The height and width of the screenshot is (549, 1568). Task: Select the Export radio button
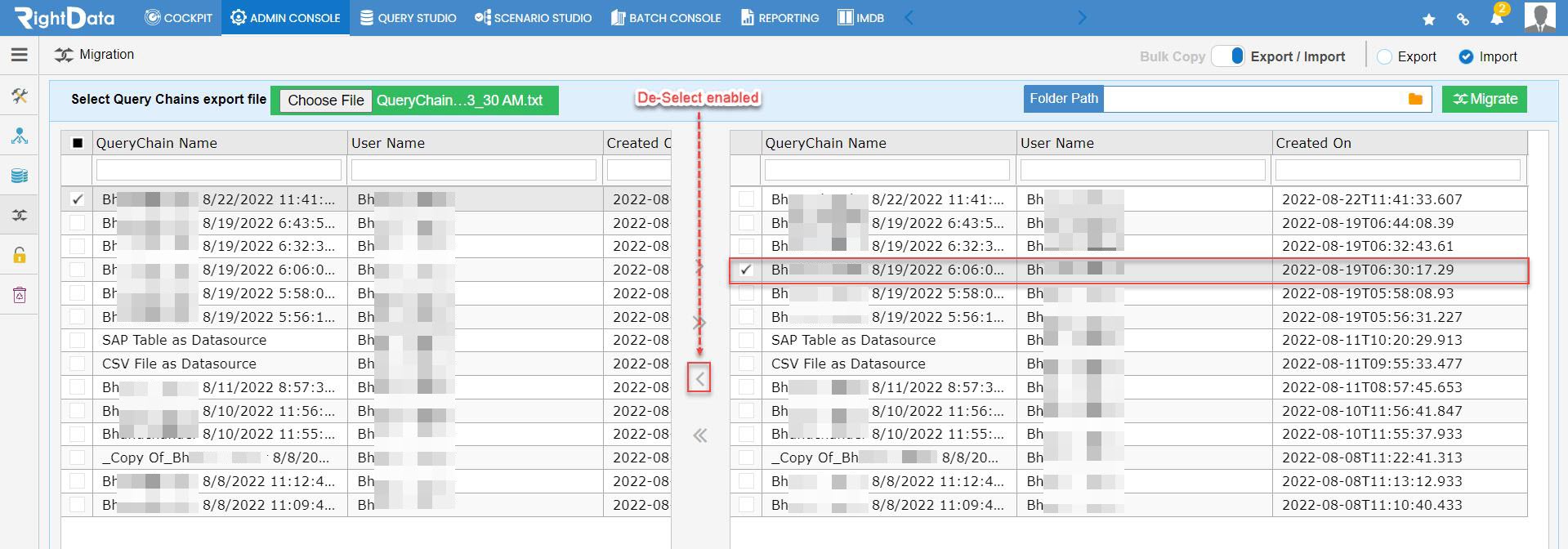pos(1385,56)
